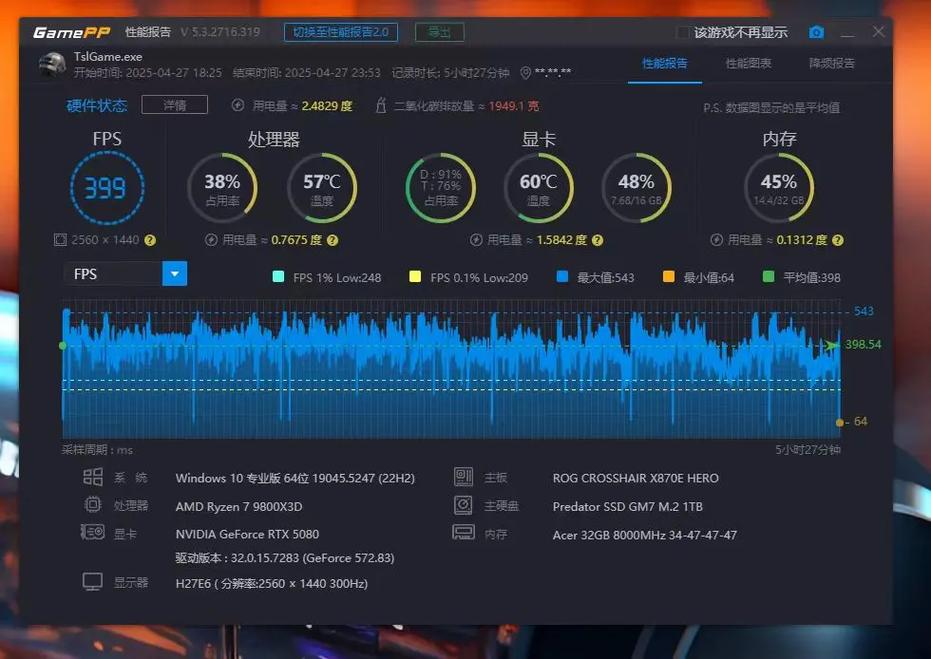931x659 pixels.
Task: Click the help icon beside 2560 x 1440
Action: tap(150, 240)
